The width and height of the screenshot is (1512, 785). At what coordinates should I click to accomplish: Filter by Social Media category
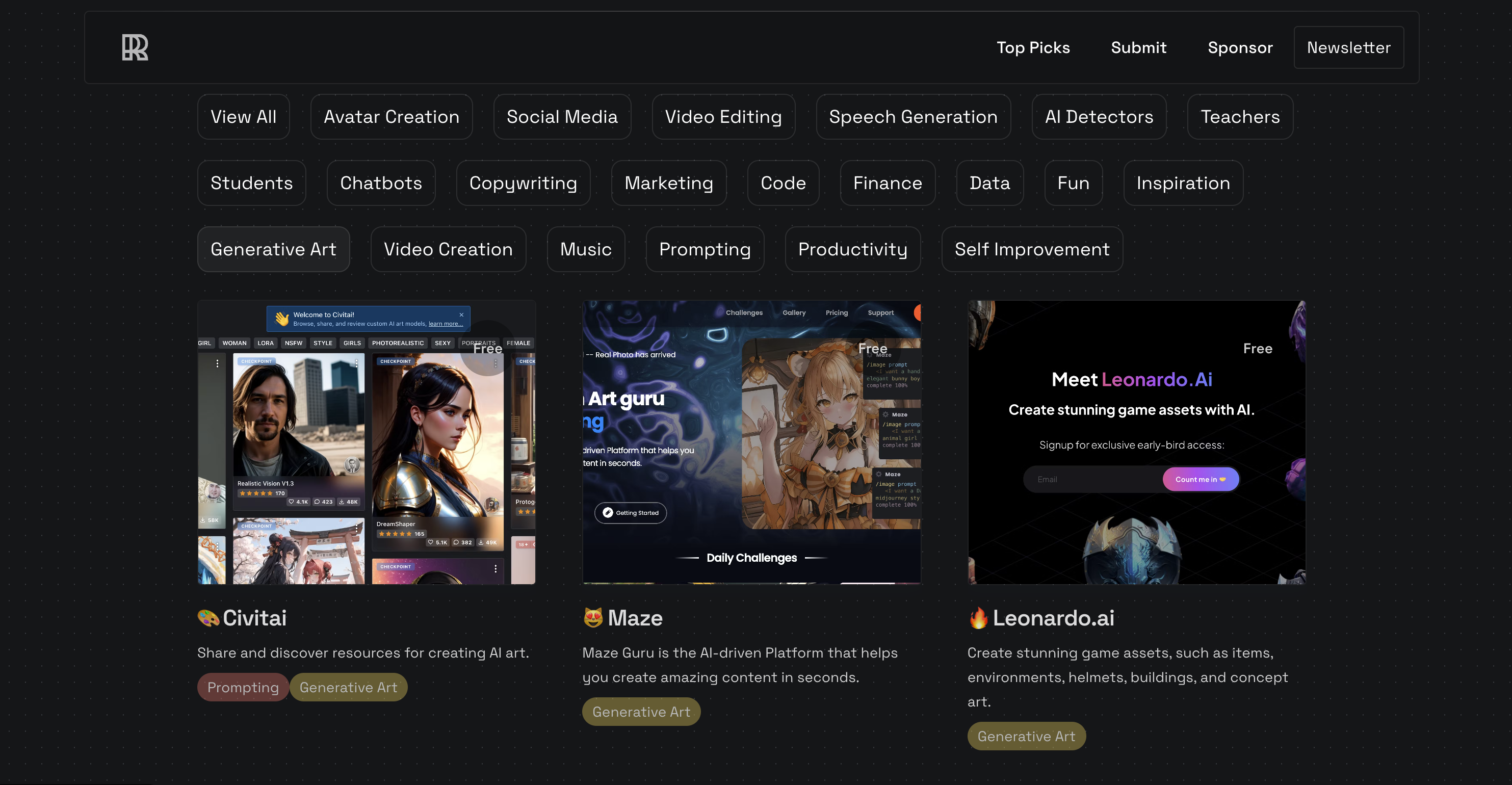coord(562,117)
